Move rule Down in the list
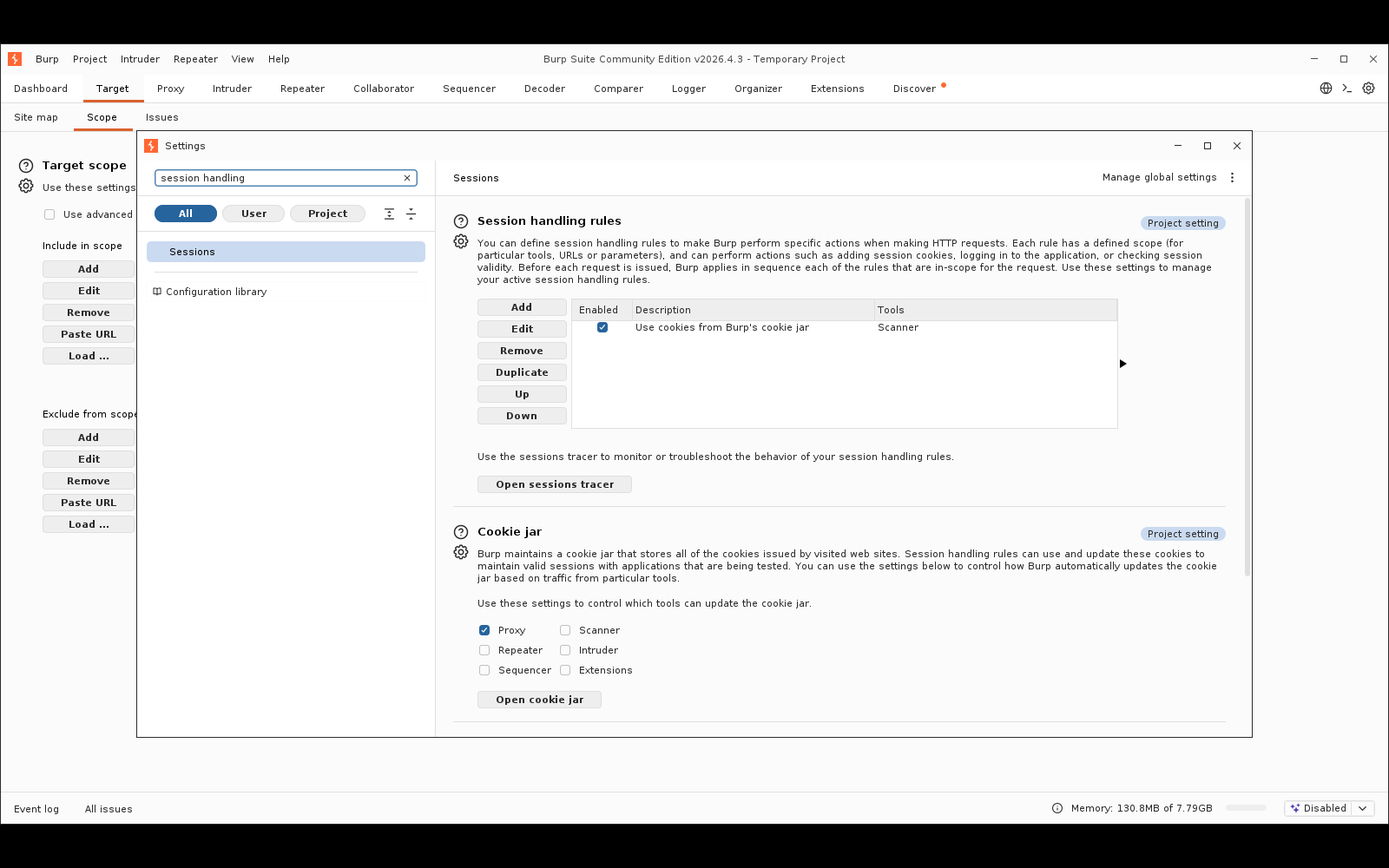 point(522,416)
